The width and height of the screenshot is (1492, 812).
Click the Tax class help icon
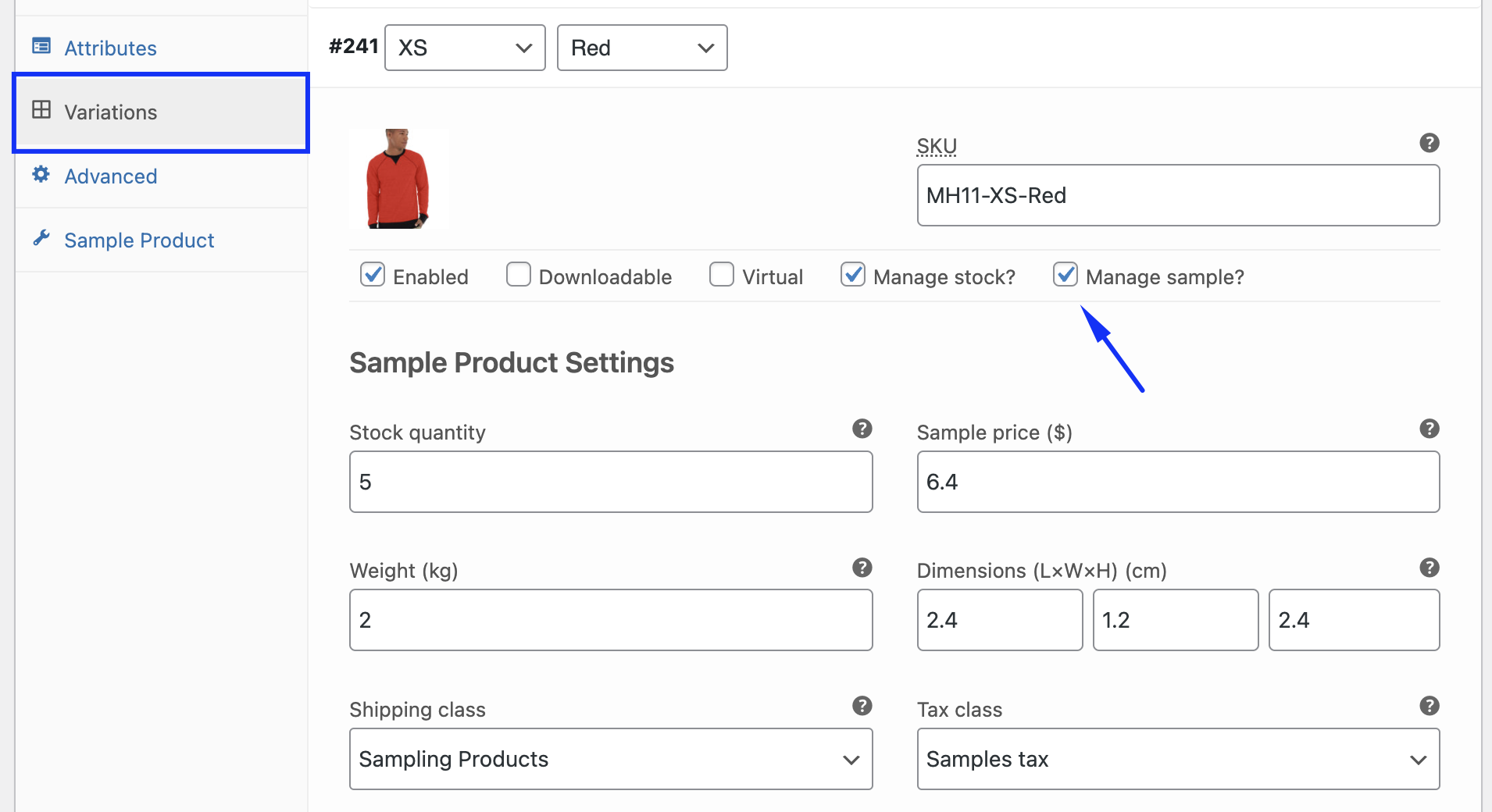pos(1429,706)
